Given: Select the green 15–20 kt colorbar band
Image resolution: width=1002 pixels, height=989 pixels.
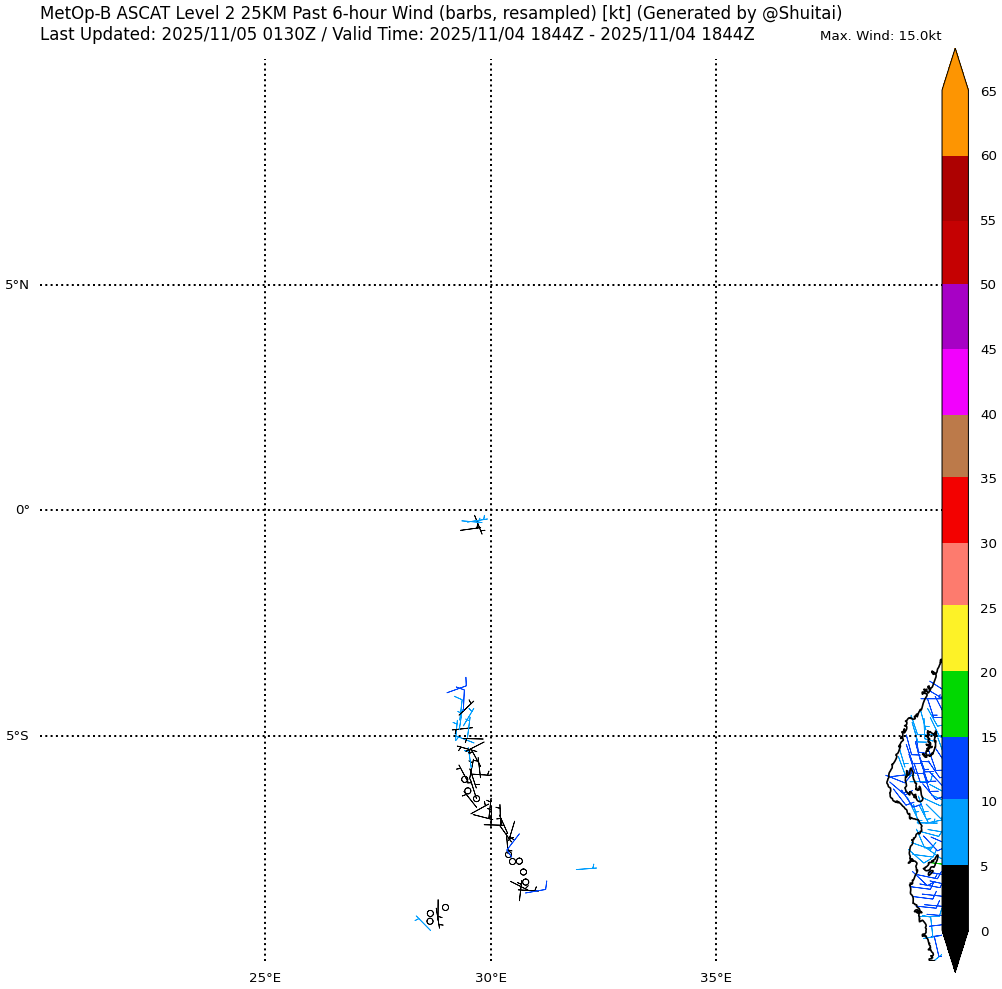Looking at the screenshot, I should click(955, 704).
